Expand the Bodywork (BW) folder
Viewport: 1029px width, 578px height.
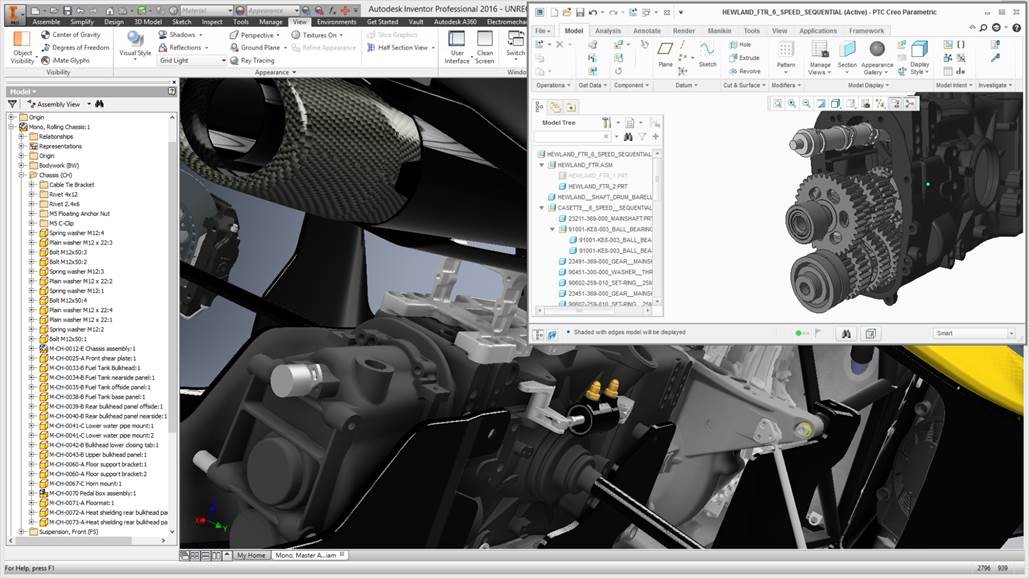[x=22, y=165]
